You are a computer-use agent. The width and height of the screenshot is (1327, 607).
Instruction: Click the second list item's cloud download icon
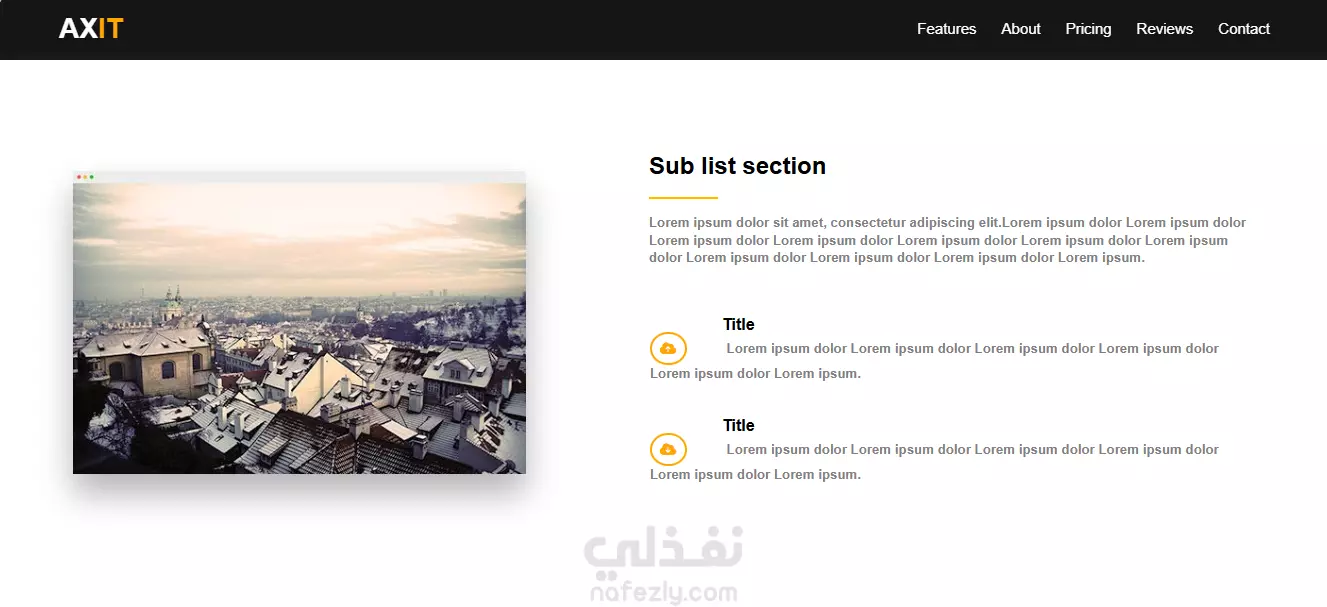[x=668, y=450]
